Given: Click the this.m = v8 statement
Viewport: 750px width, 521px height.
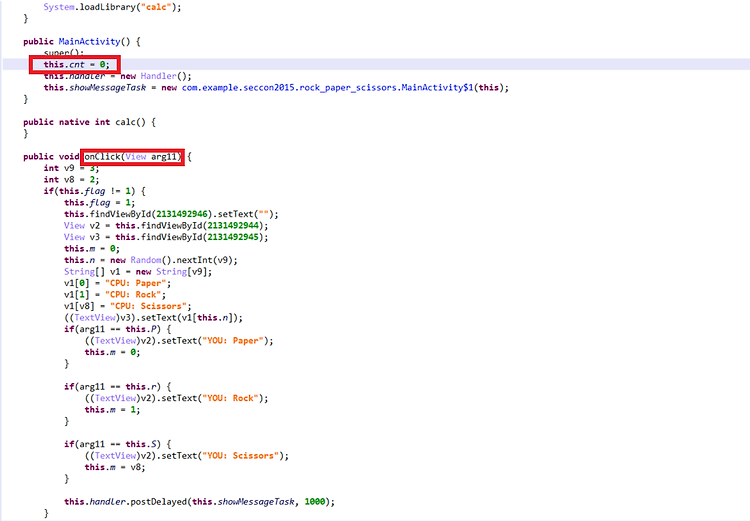Looking at the screenshot, I should coord(115,467).
